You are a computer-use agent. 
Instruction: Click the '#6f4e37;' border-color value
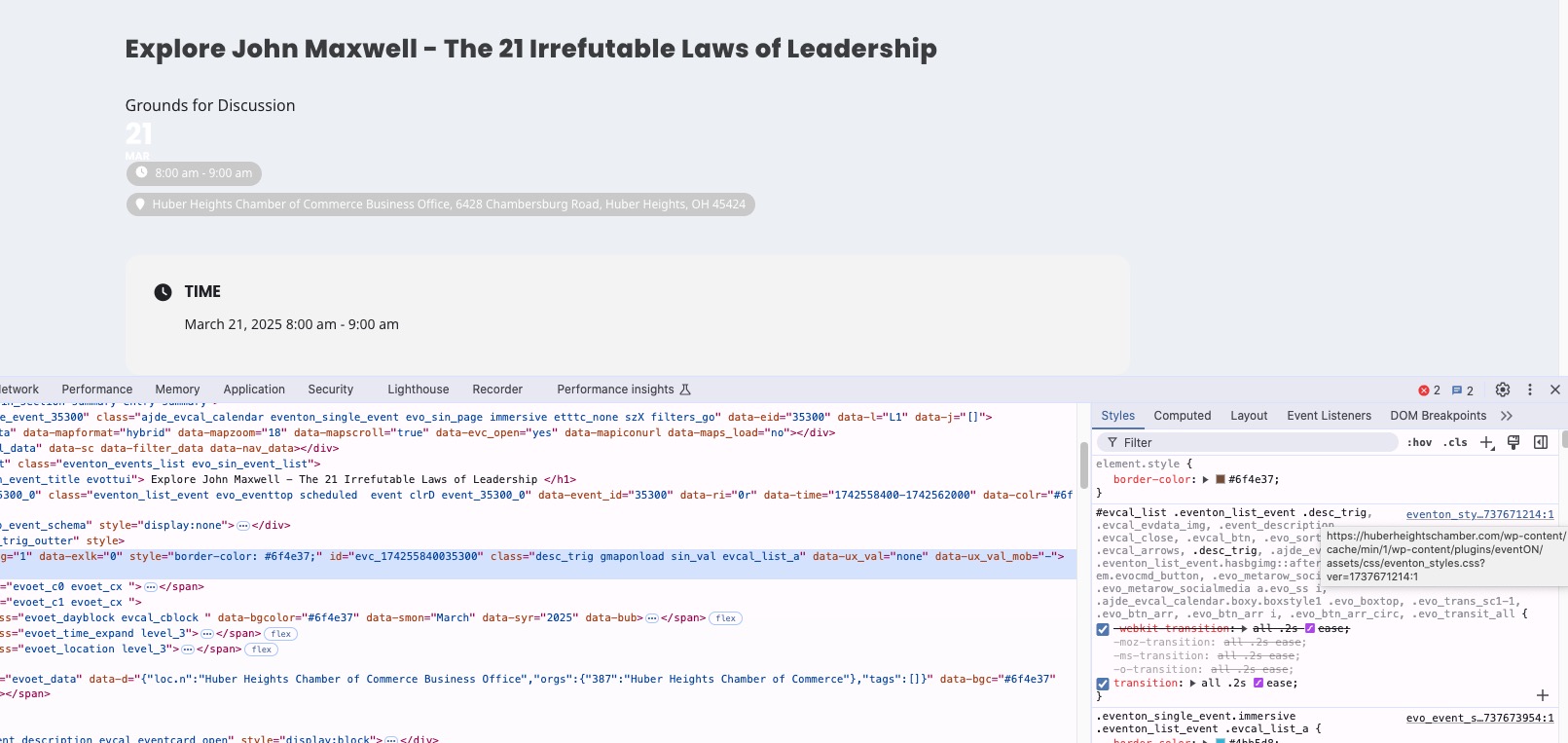(x=1254, y=479)
